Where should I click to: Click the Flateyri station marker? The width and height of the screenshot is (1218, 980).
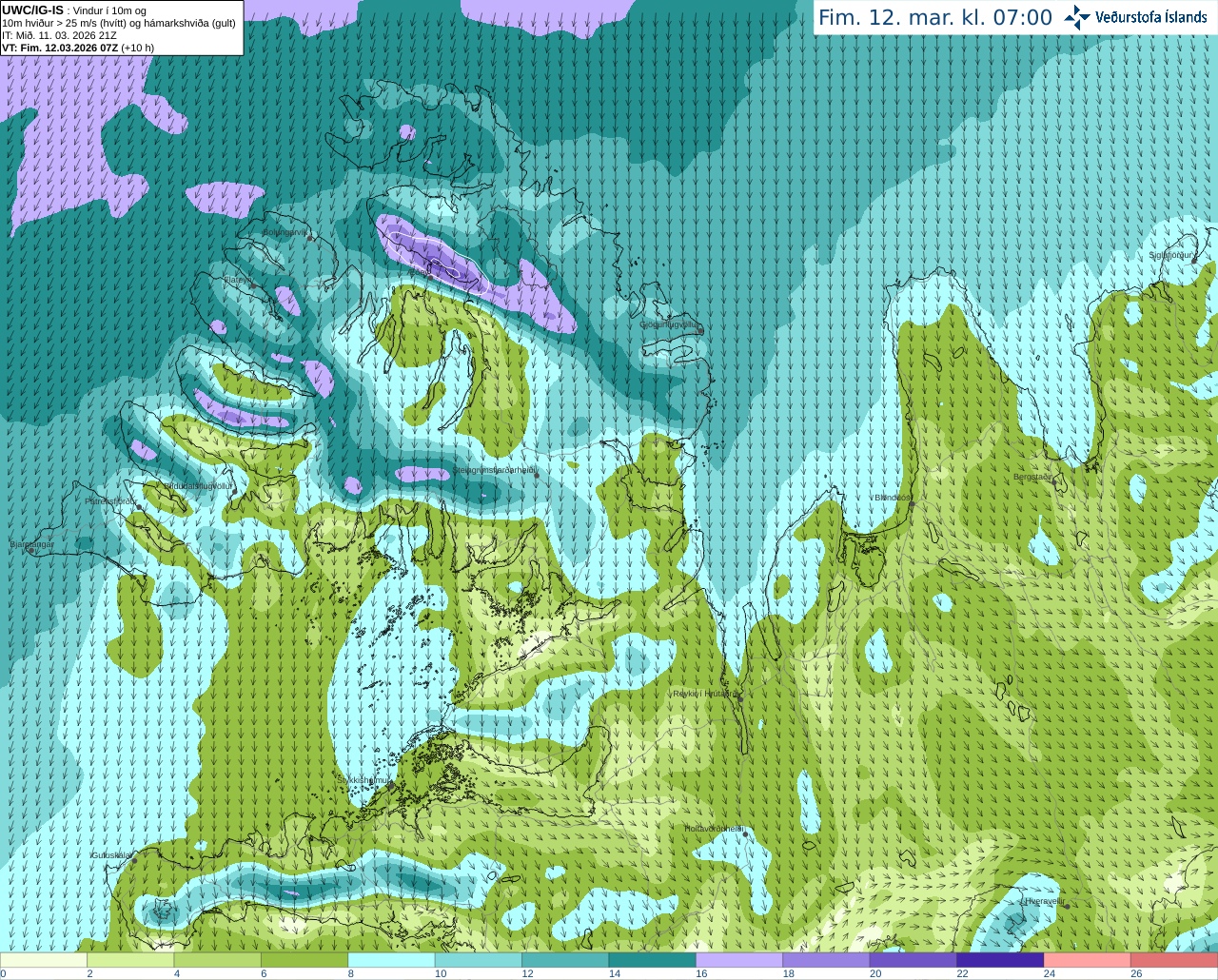coord(251,284)
